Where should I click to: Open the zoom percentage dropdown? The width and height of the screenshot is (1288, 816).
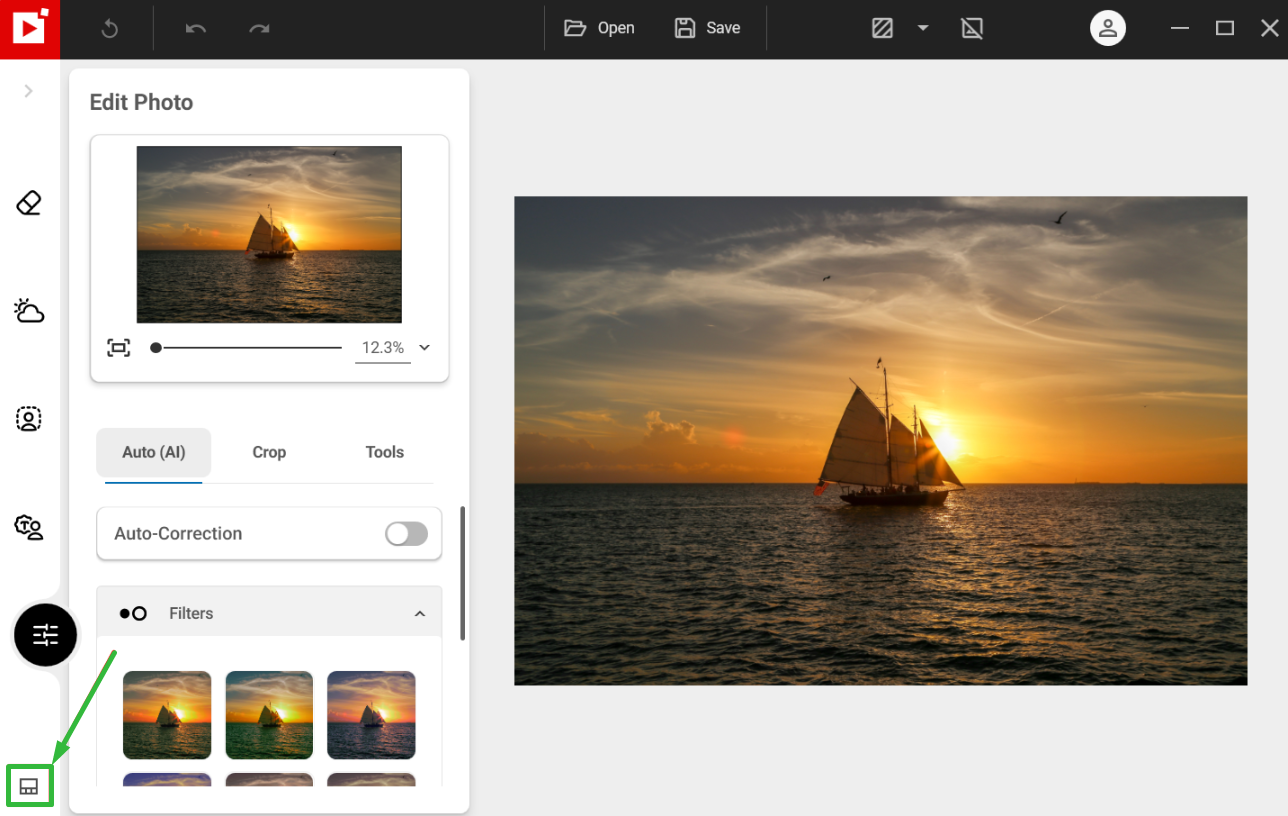tap(424, 348)
